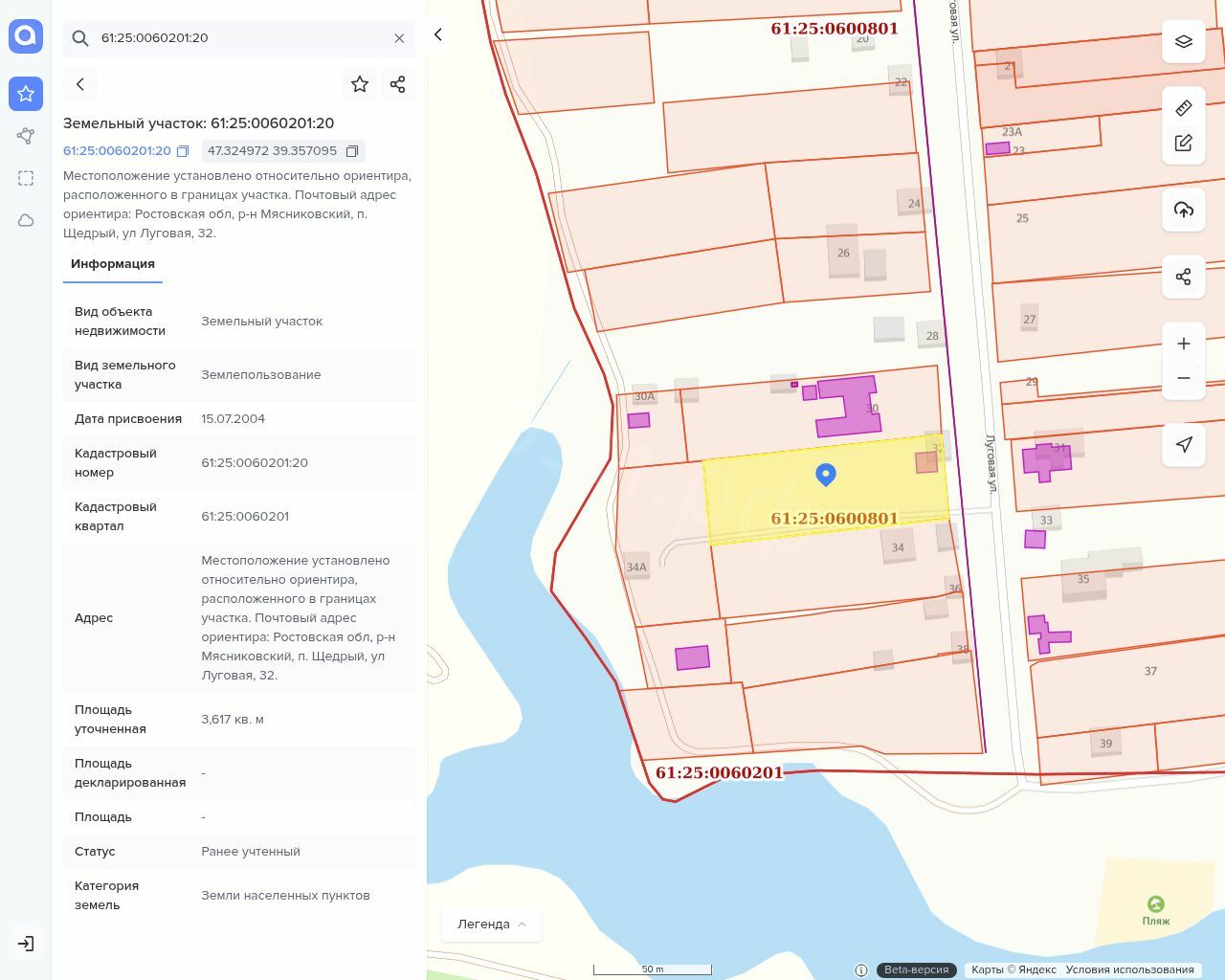Expand the Легенда panel

[x=492, y=924]
